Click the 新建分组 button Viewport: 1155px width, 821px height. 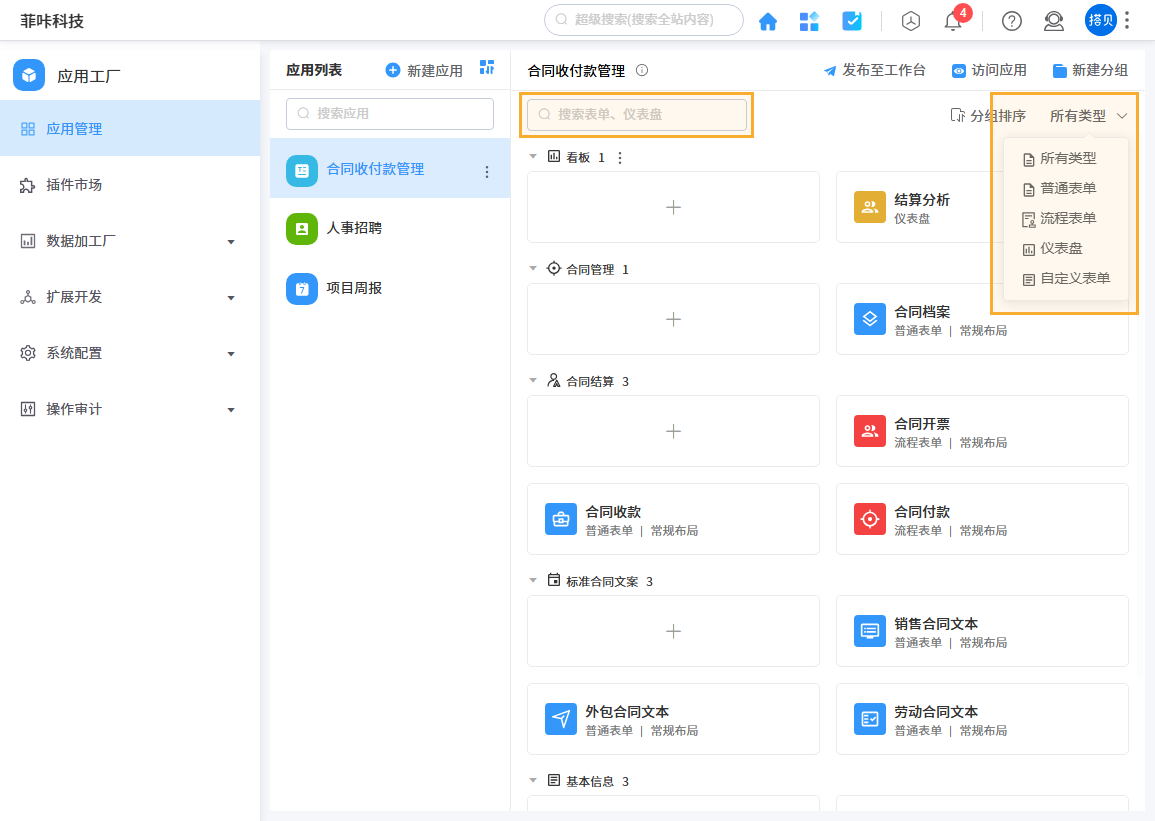coord(1090,70)
